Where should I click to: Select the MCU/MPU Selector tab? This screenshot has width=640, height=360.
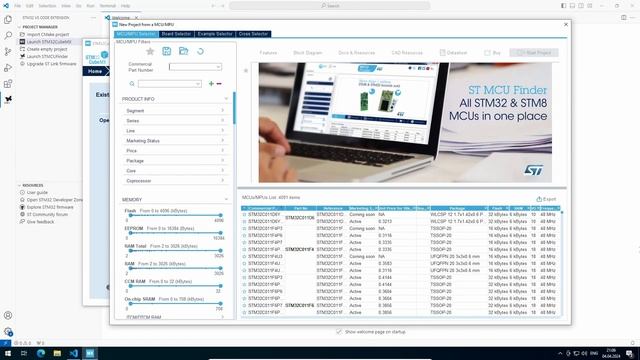[x=136, y=34]
